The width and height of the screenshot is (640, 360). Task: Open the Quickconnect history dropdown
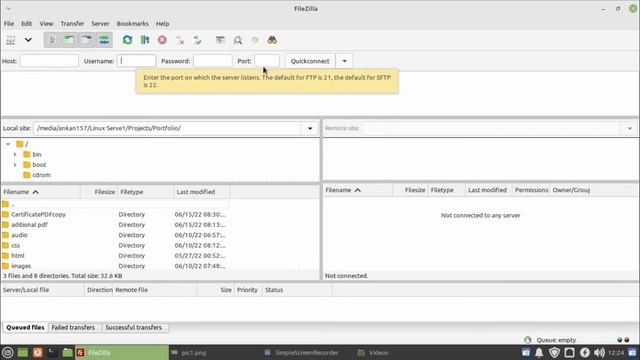click(x=344, y=61)
